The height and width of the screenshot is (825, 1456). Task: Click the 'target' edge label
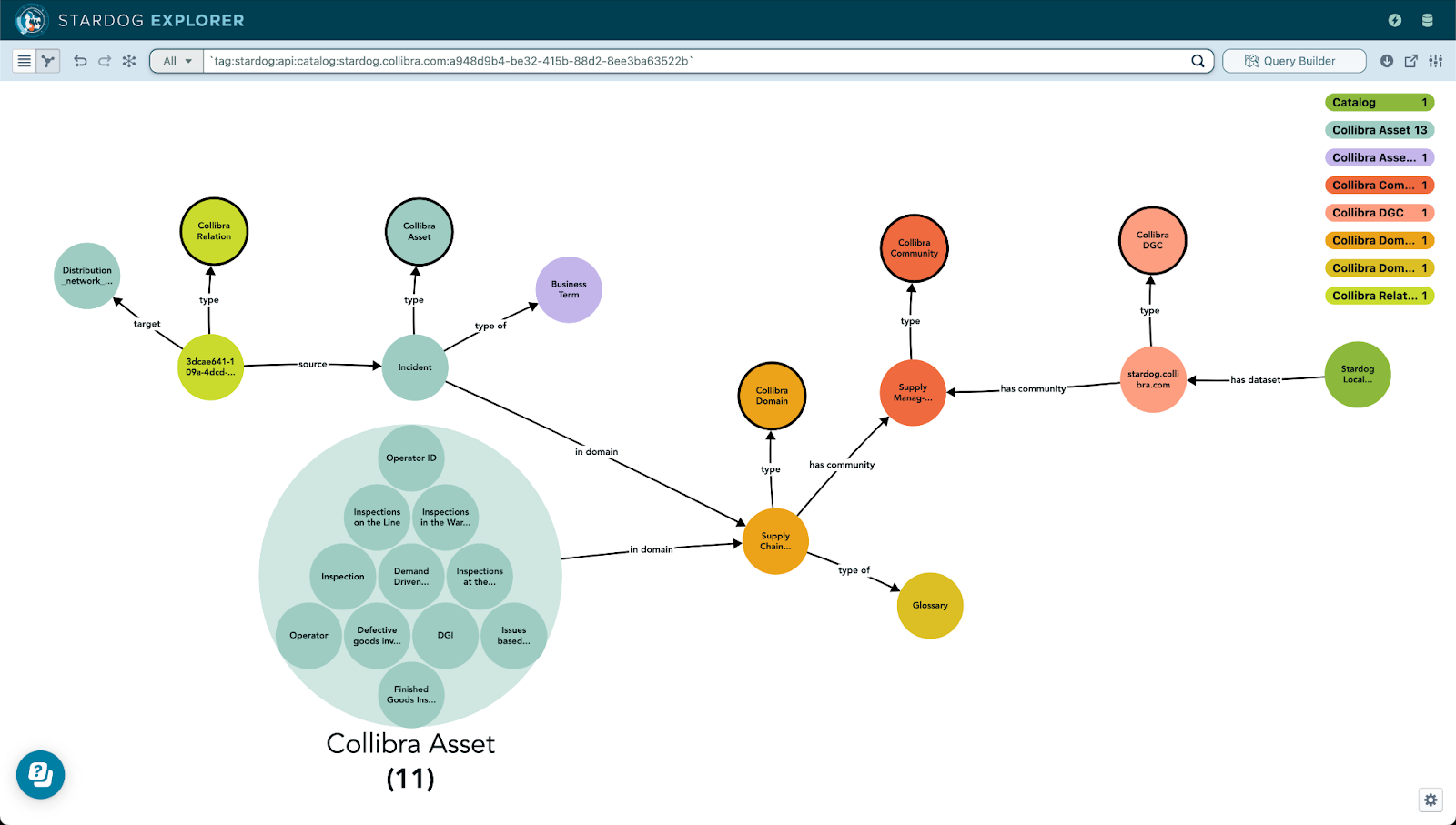tap(147, 324)
